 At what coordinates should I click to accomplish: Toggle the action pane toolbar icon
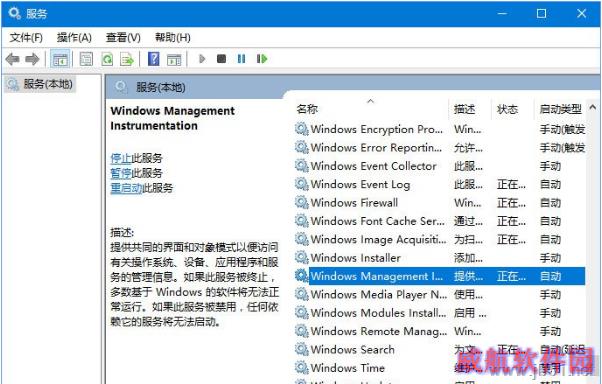pyautogui.click(x=174, y=59)
